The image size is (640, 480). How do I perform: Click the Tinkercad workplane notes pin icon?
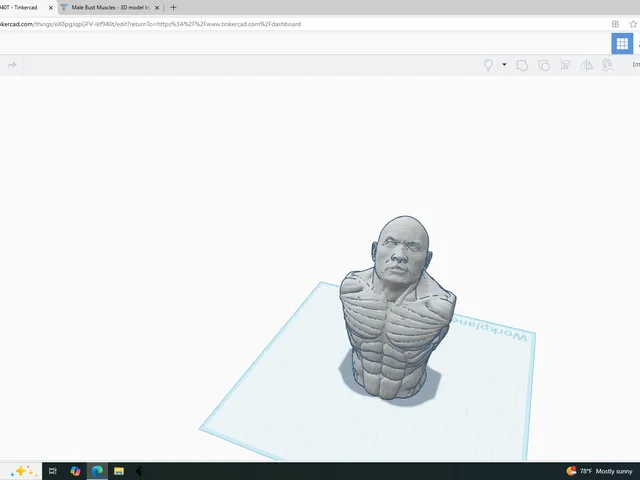(x=488, y=65)
